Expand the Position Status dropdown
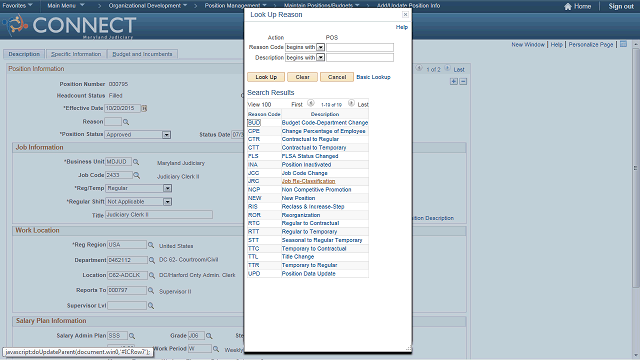The width and height of the screenshot is (640, 360). click(166, 135)
